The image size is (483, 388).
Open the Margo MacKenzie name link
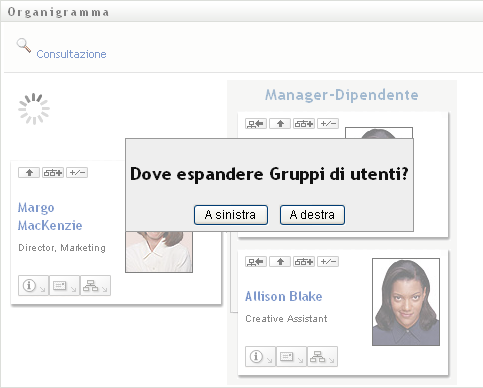pyautogui.click(x=50, y=216)
